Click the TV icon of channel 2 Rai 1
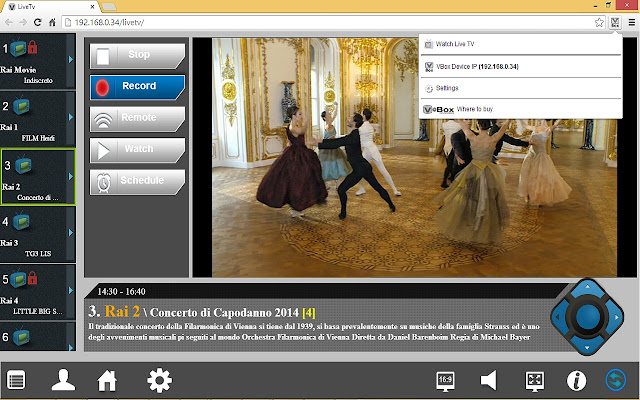640x400 pixels. 21,107
